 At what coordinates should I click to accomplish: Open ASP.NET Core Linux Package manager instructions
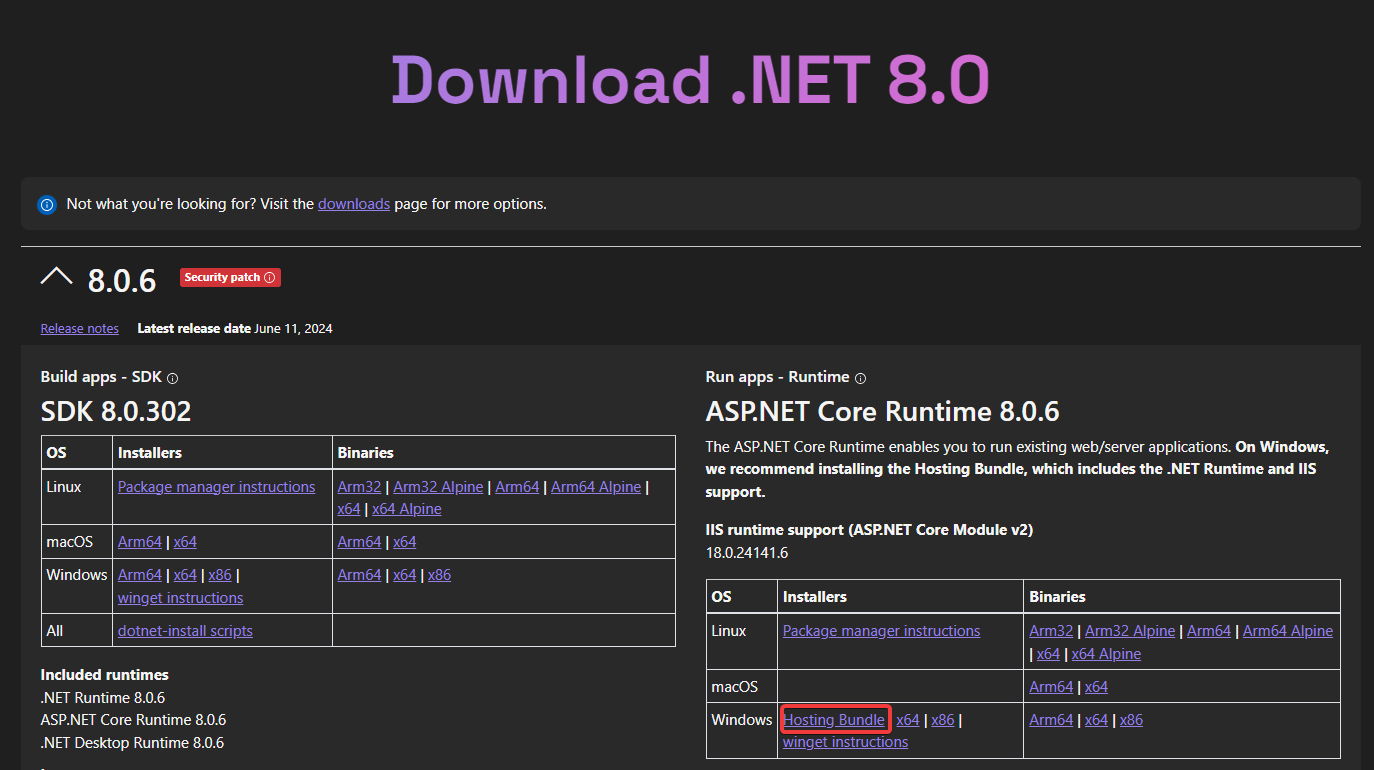[x=881, y=631]
